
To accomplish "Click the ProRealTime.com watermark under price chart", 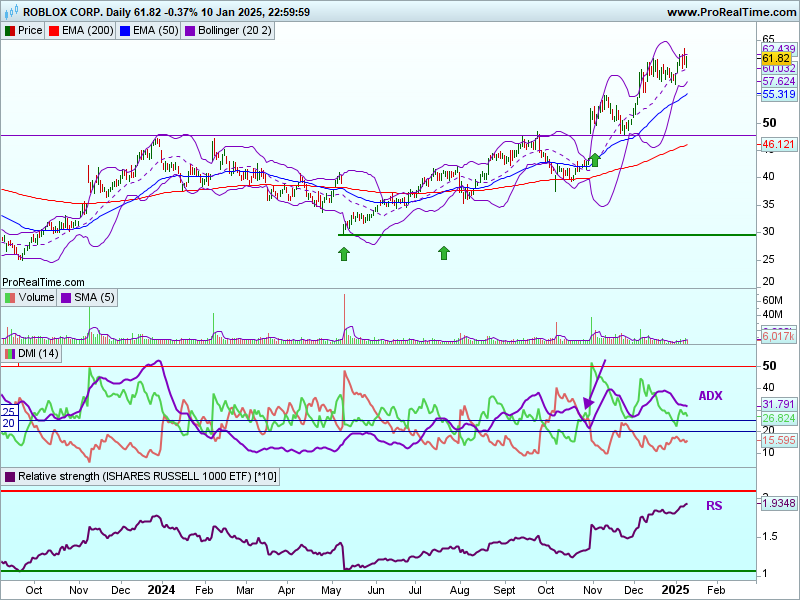I will pos(44,283).
